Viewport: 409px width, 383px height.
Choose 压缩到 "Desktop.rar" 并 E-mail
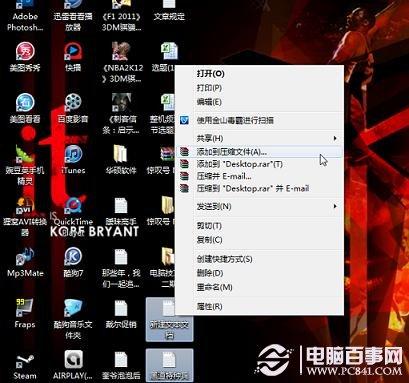[259, 188]
